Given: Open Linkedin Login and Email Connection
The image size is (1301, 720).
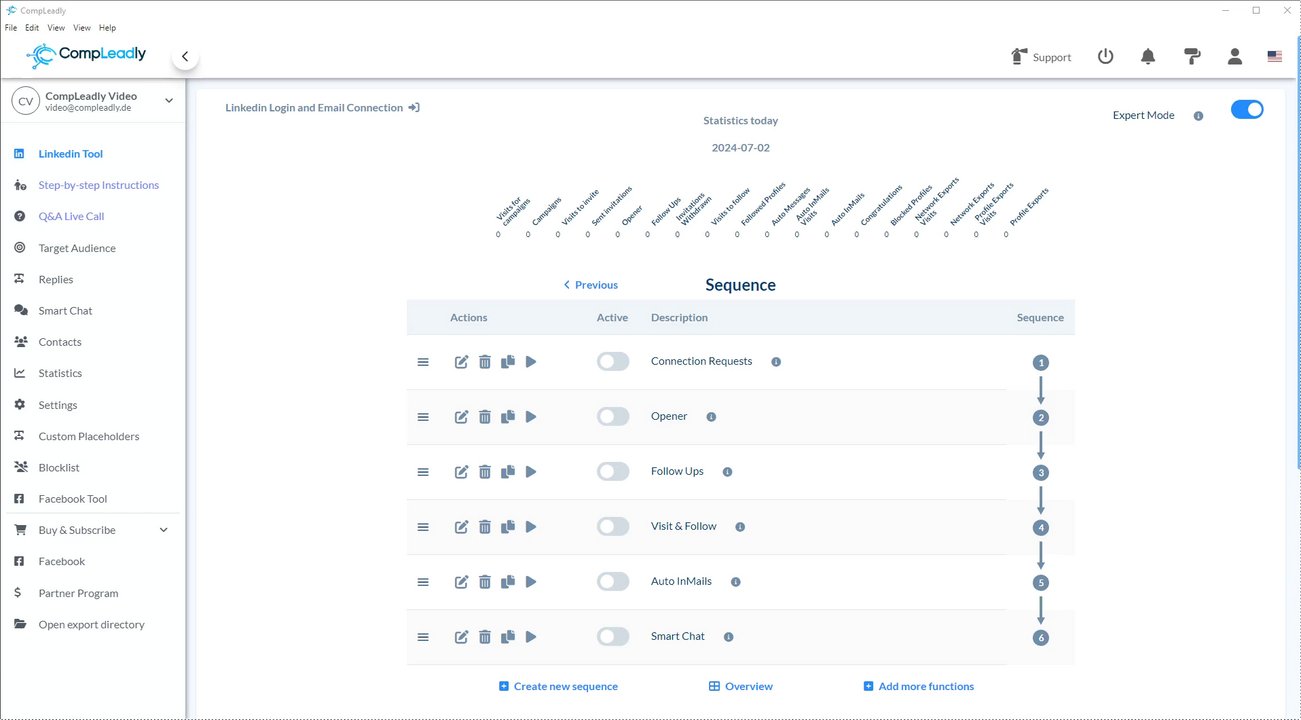Looking at the screenshot, I should 322,107.
